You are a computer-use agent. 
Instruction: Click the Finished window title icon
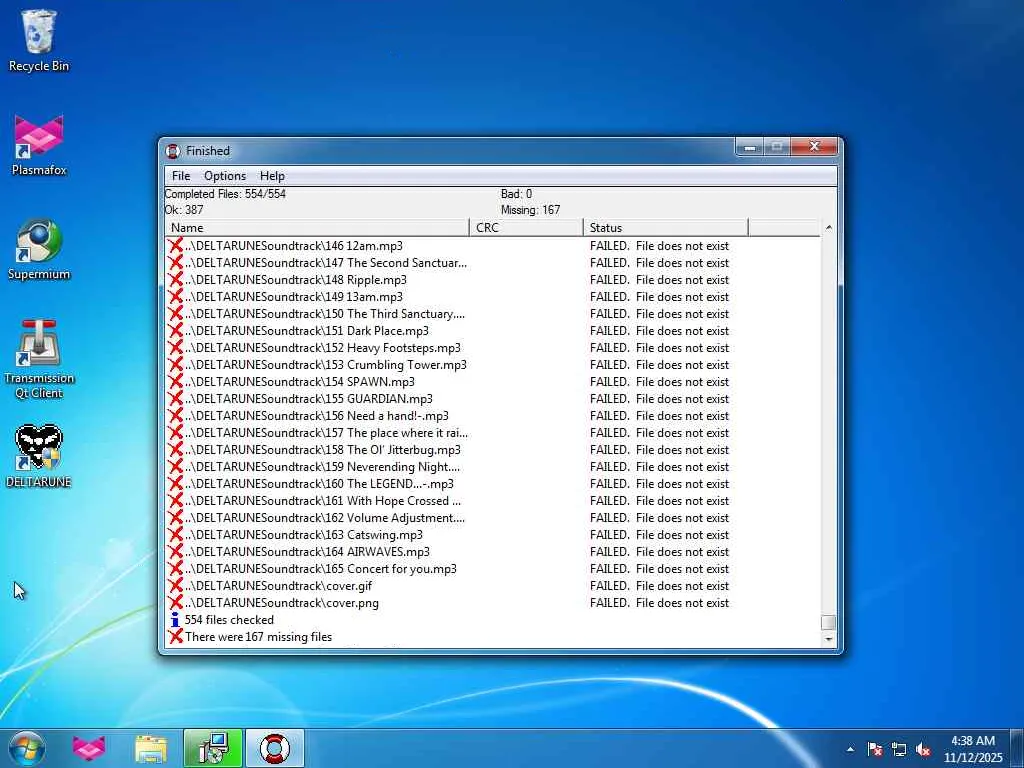[173, 151]
